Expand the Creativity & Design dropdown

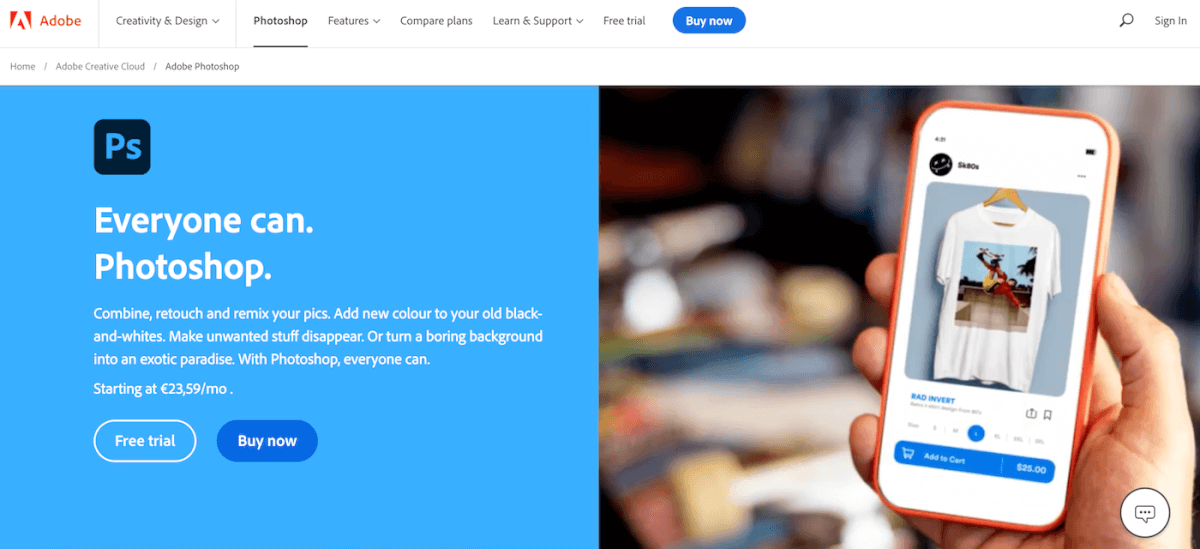(x=167, y=21)
